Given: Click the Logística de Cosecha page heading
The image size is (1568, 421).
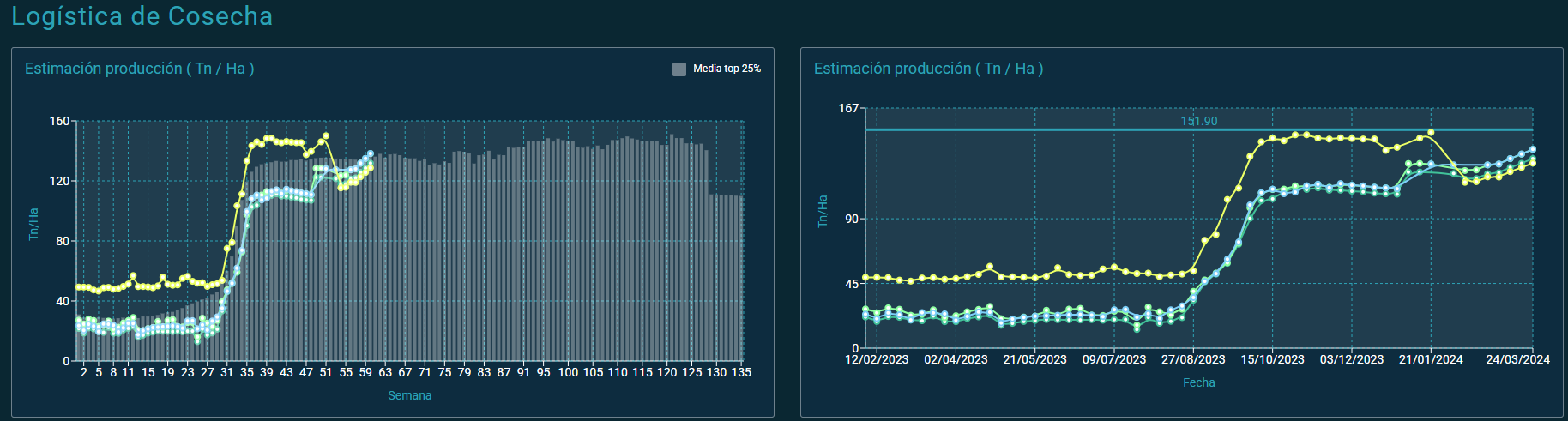Looking at the screenshot, I should point(142,16).
